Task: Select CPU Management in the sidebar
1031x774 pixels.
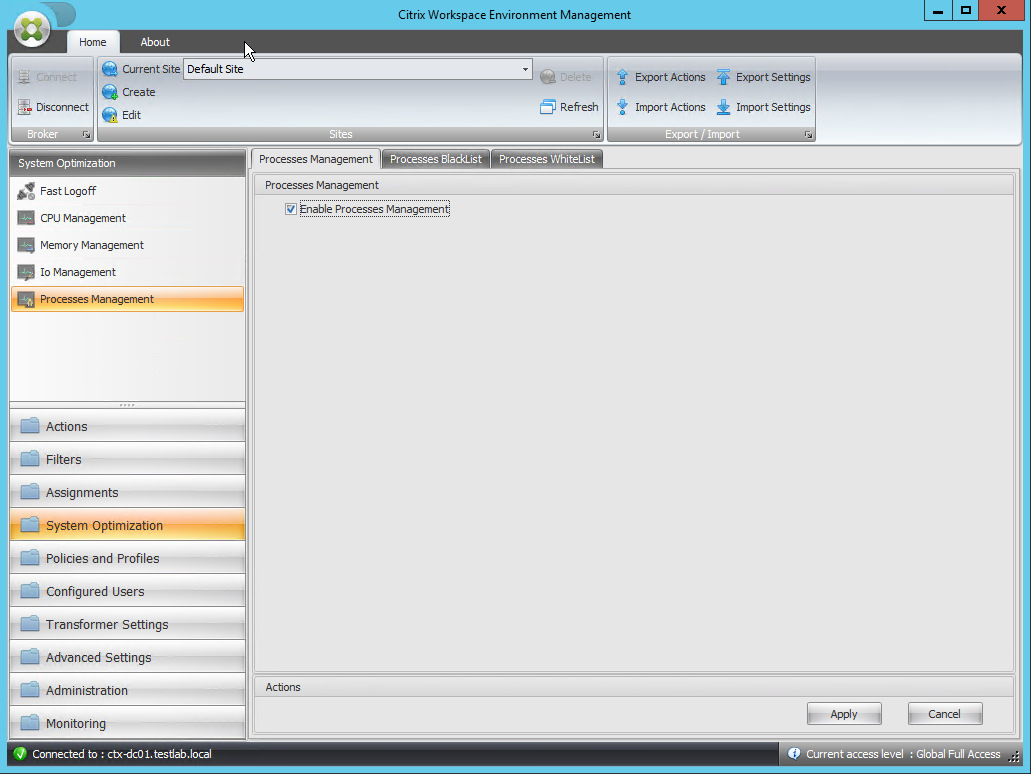Action: click(127, 218)
